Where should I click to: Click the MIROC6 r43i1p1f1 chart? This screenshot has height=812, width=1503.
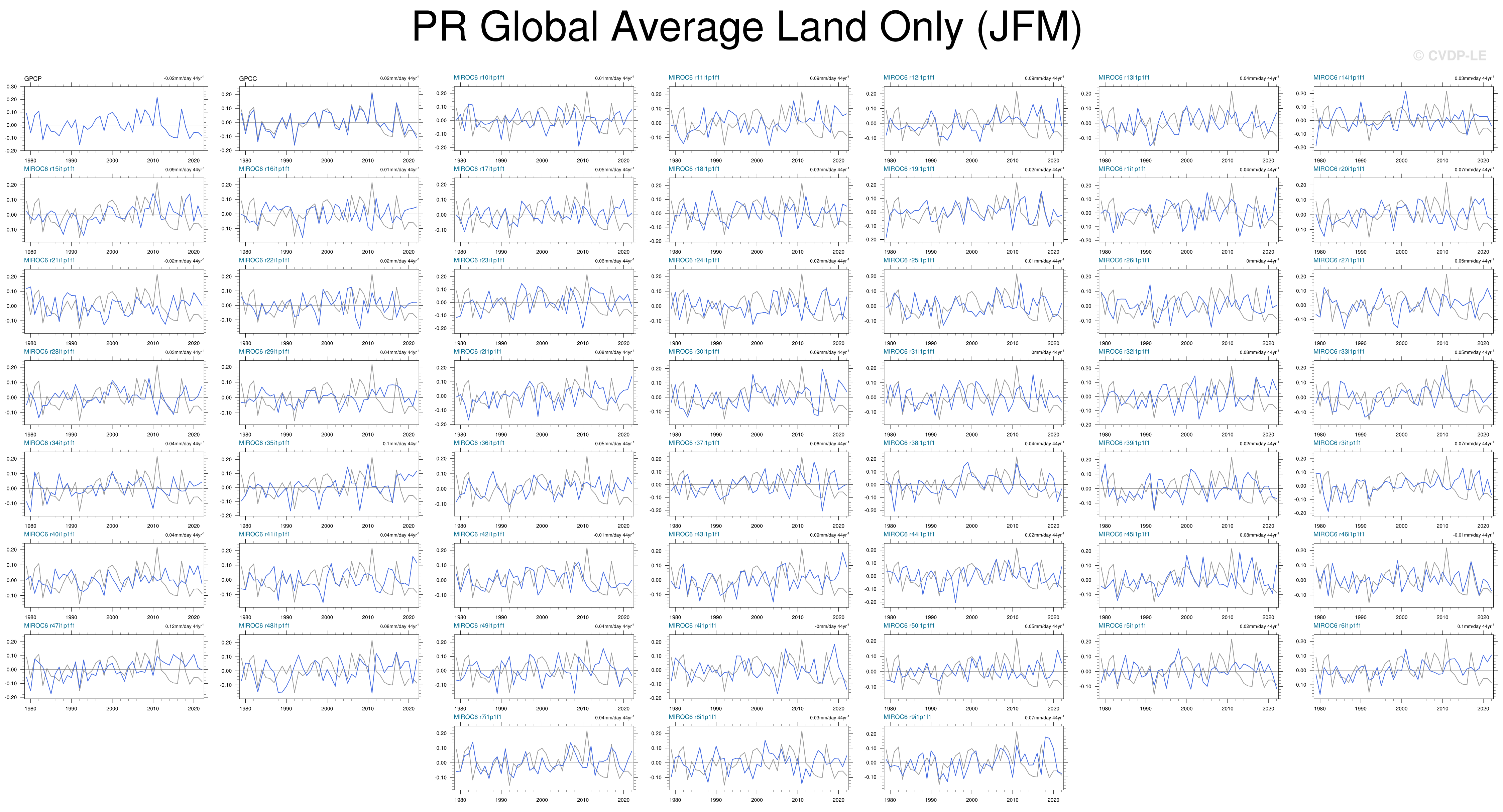(759, 575)
